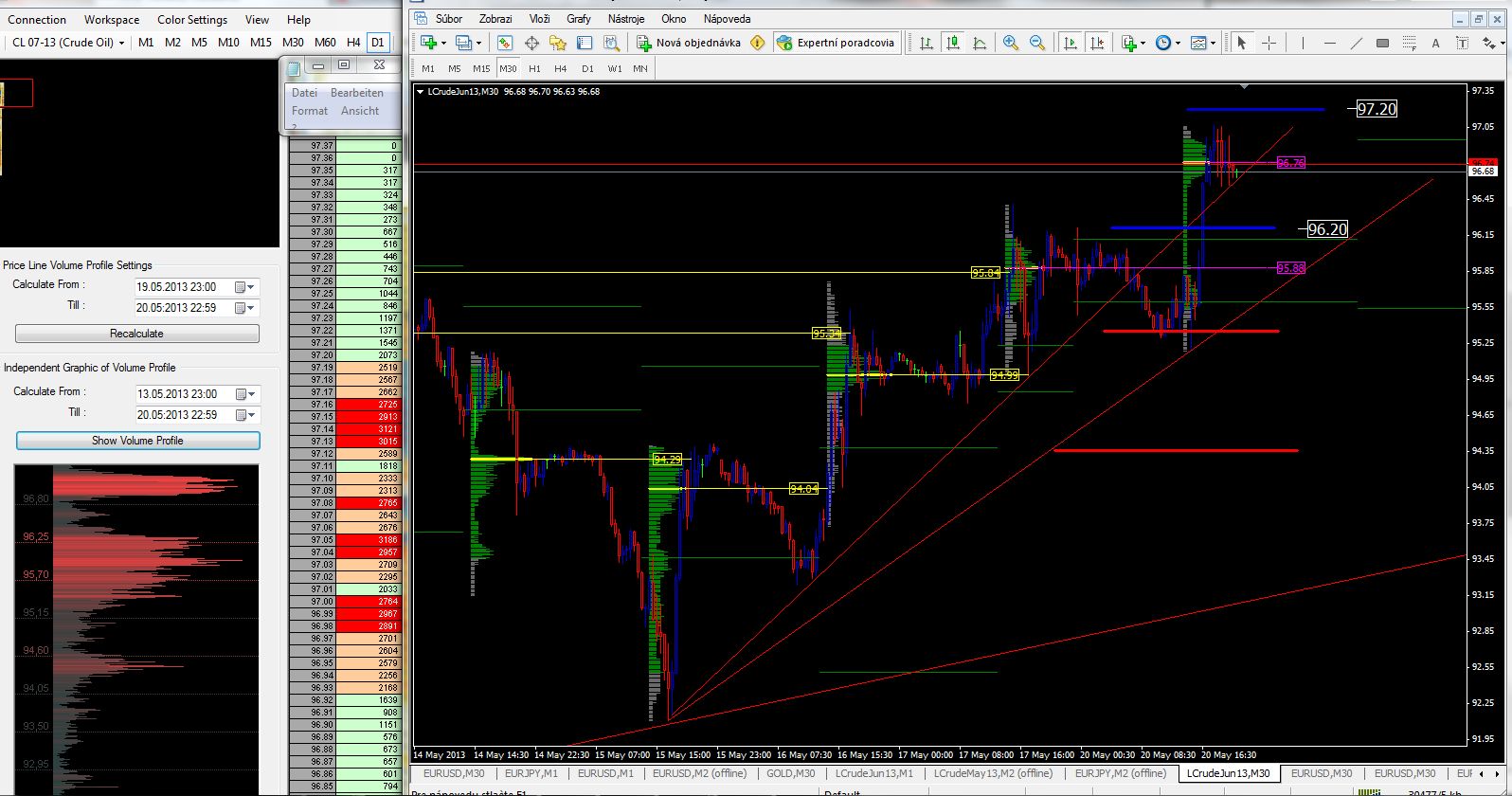
Task: Click Nová objednávka new order button
Action: tap(689, 43)
